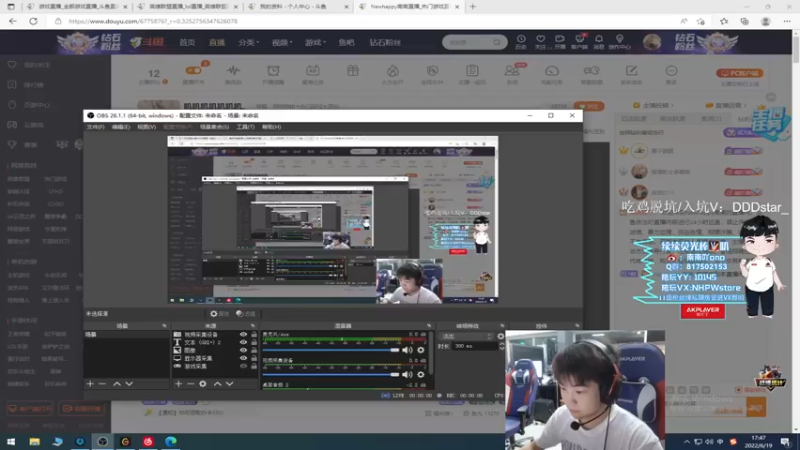Mute the second mixer channel speaker icon
Screen dimensions: 800x450
tap(407, 374)
